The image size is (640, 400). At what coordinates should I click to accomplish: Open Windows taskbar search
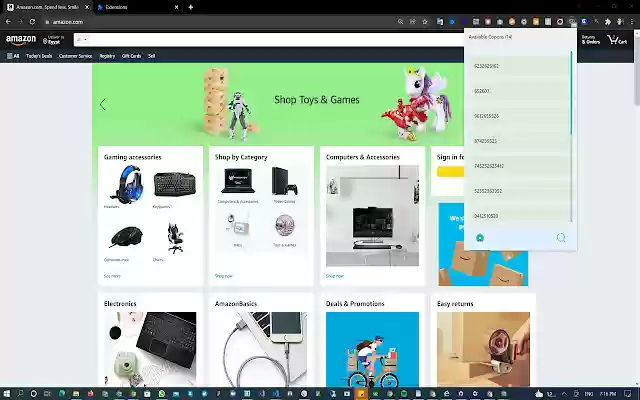pyautogui.click(x=20, y=393)
